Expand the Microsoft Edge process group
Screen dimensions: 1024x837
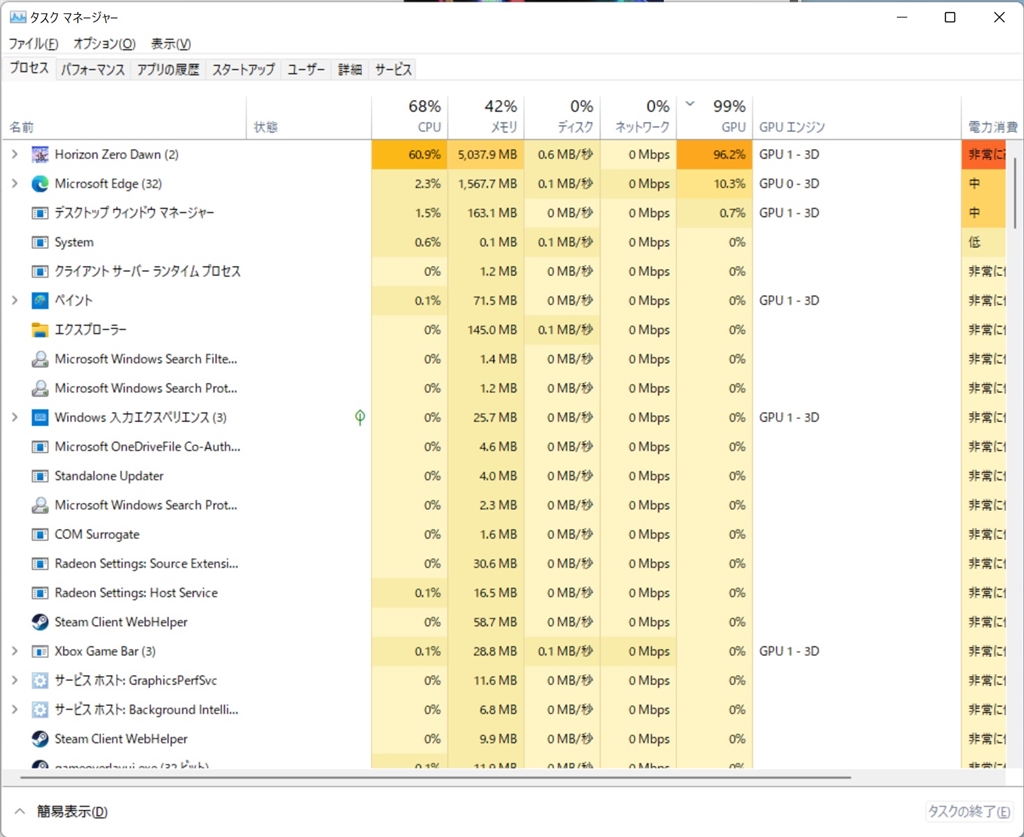coord(14,184)
